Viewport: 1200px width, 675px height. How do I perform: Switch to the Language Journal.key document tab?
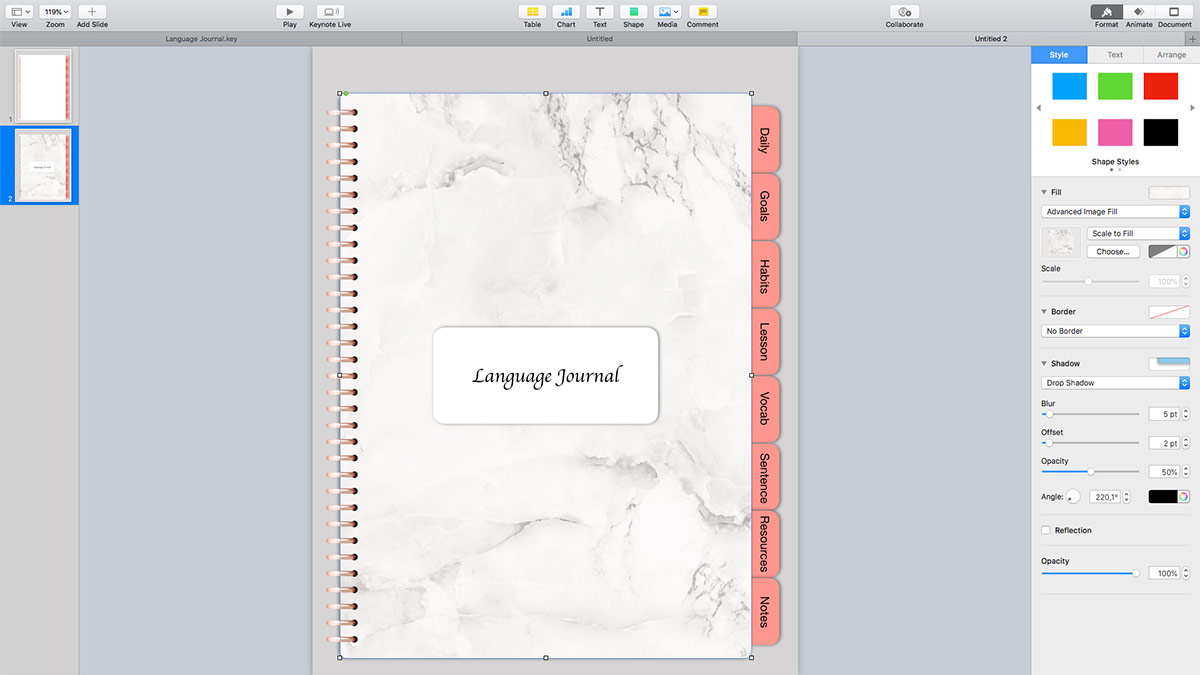201,39
